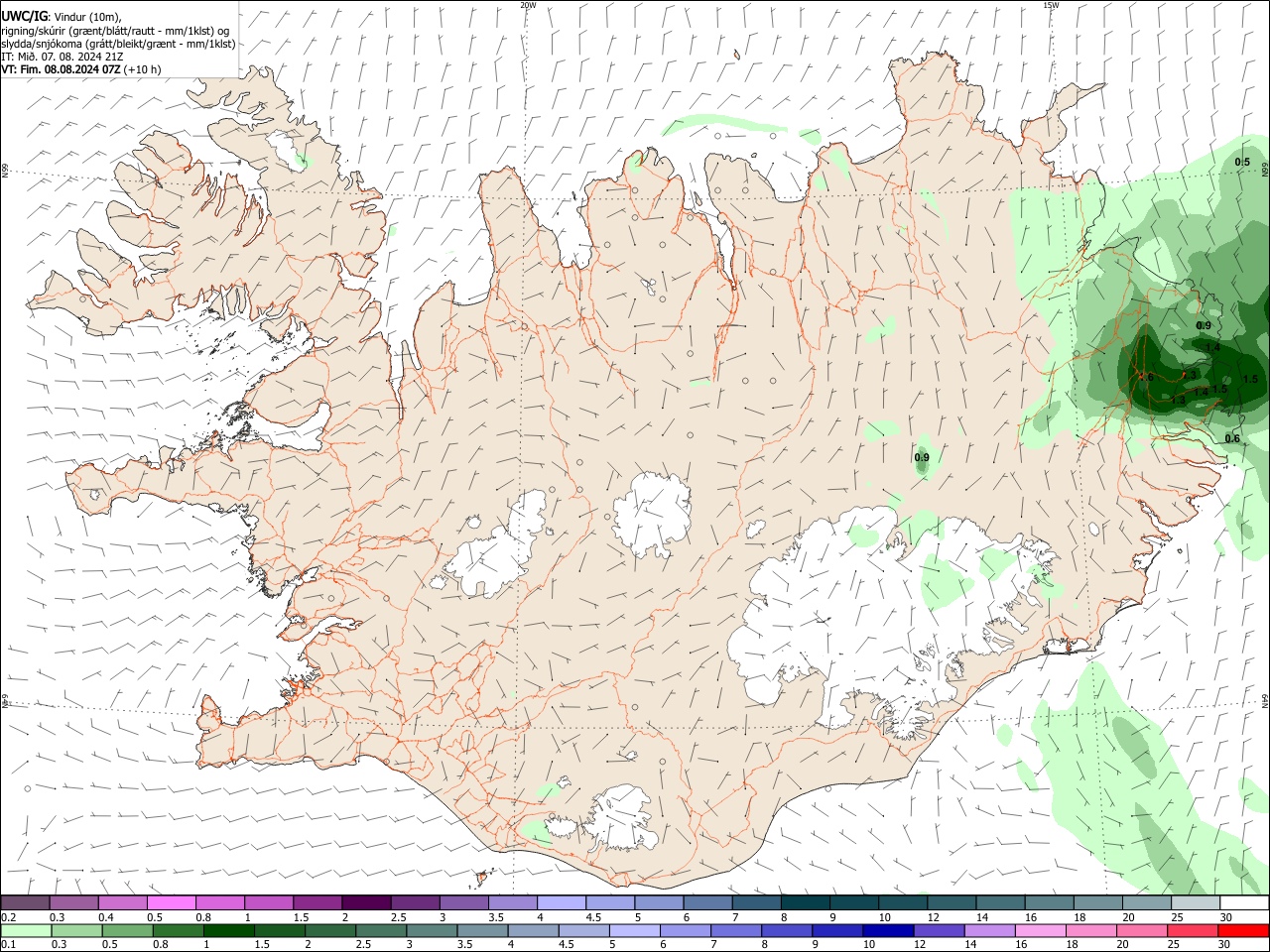This screenshot has width=1270, height=952.
Task: Pick the red 30 swatch in lower legend row
Action: click(x=1244, y=930)
